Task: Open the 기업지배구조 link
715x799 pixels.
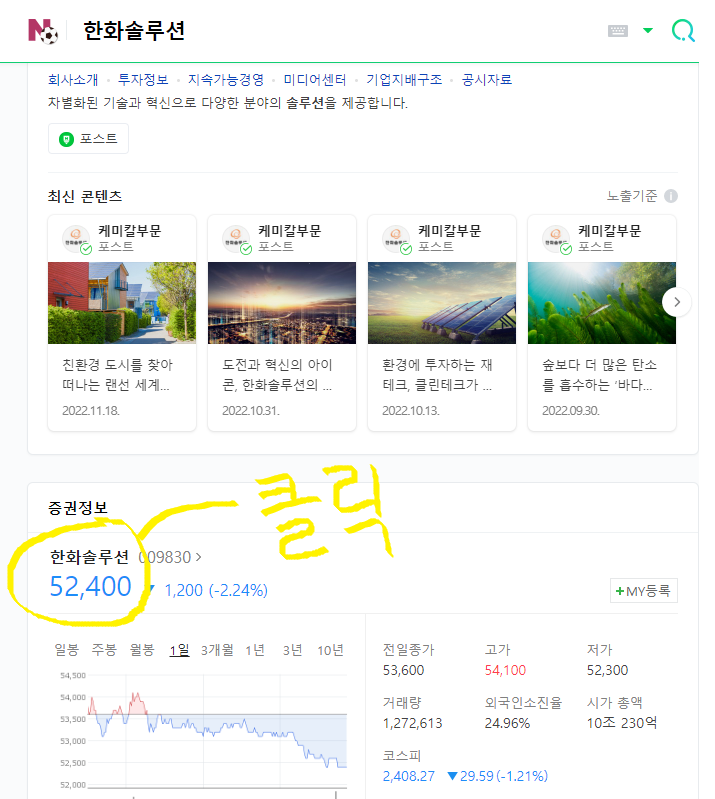Action: coord(404,79)
